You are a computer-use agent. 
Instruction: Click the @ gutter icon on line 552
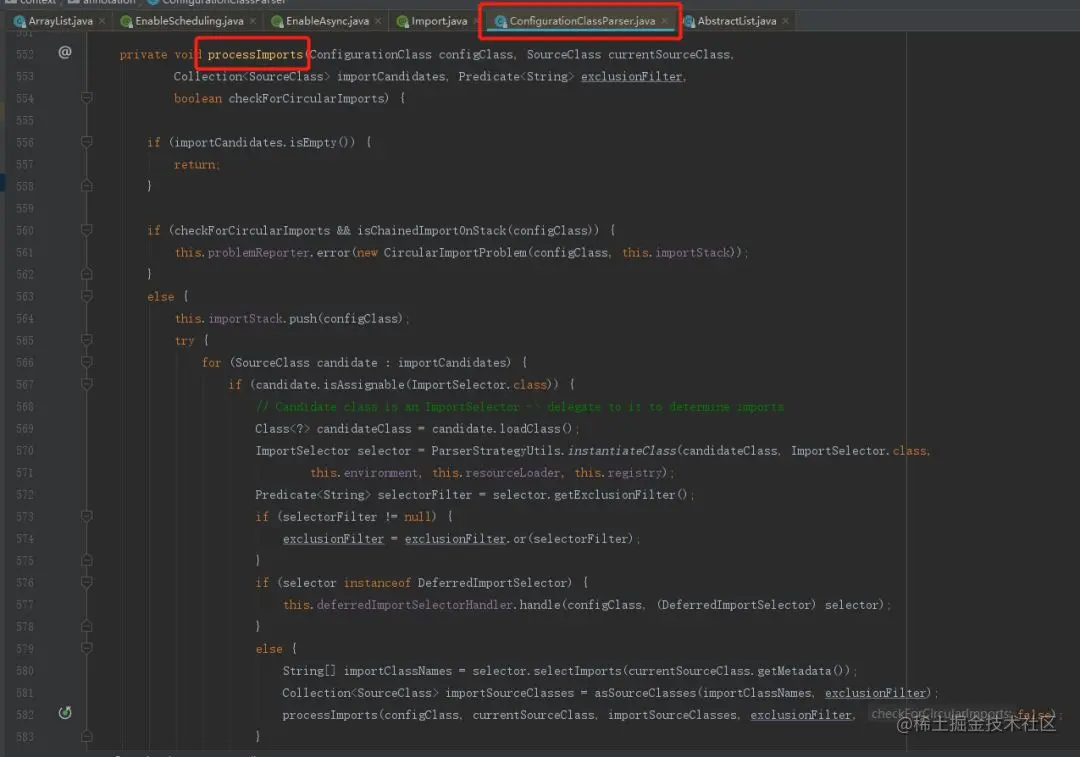pyautogui.click(x=65, y=52)
